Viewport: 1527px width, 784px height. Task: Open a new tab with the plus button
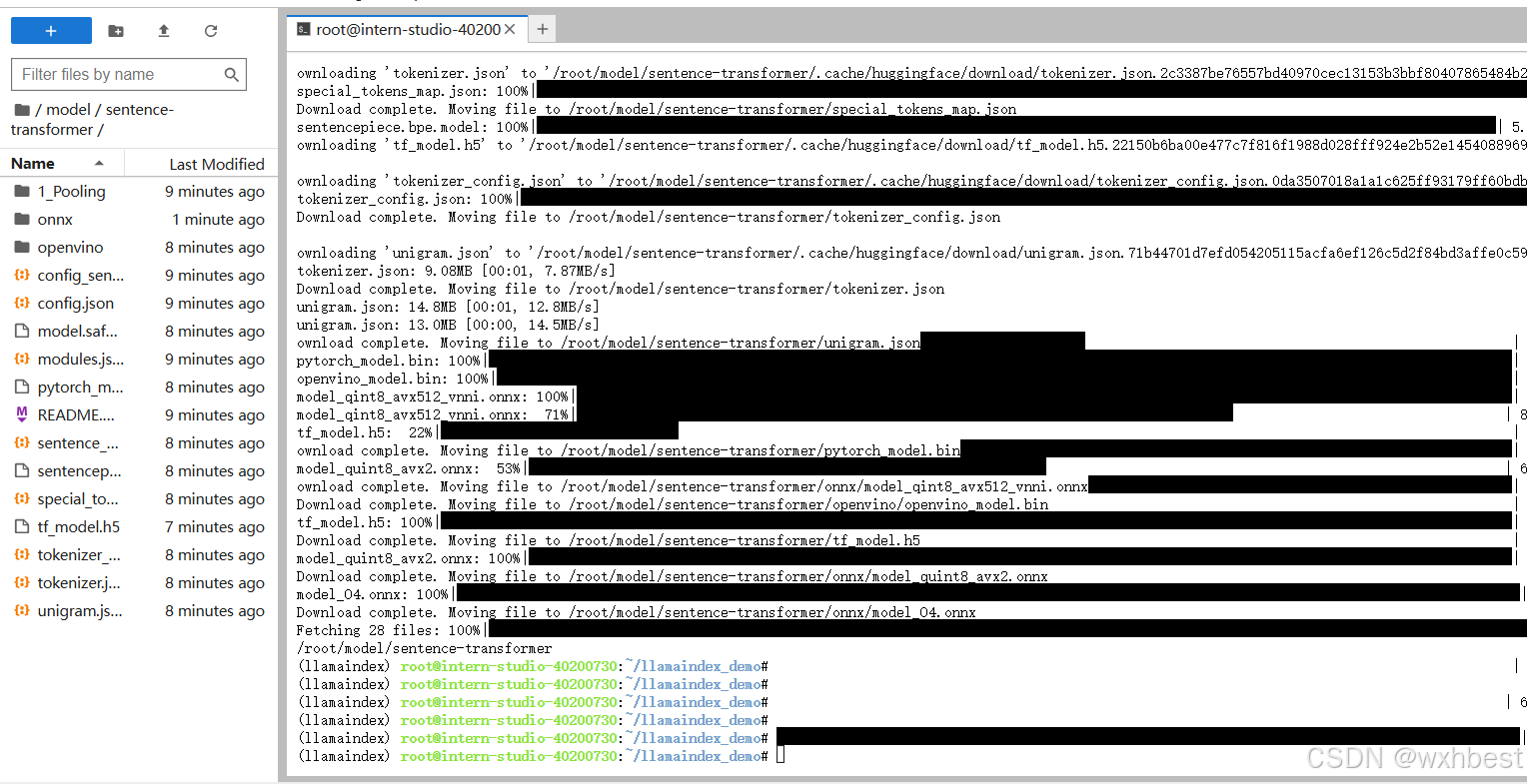coord(541,29)
